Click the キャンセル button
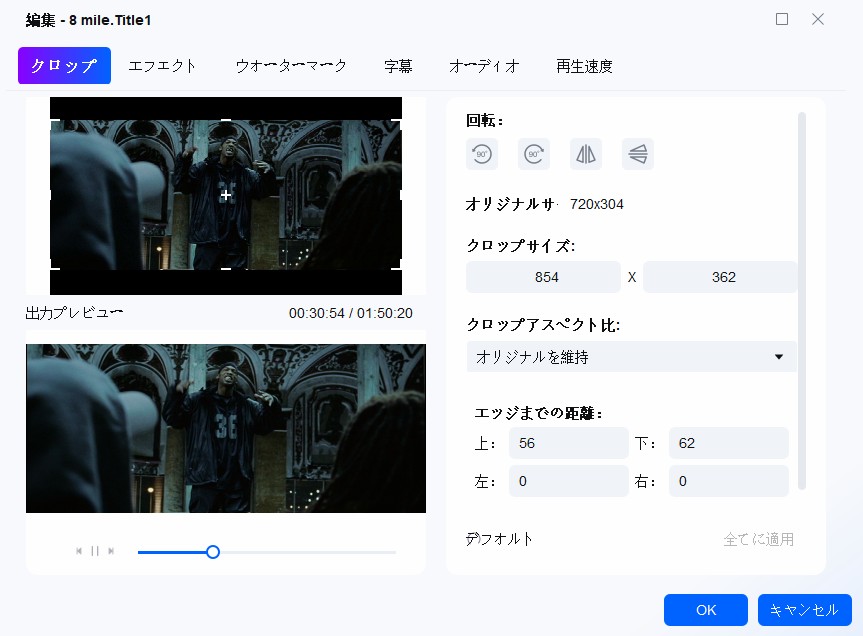The height and width of the screenshot is (636, 863). coord(805,610)
